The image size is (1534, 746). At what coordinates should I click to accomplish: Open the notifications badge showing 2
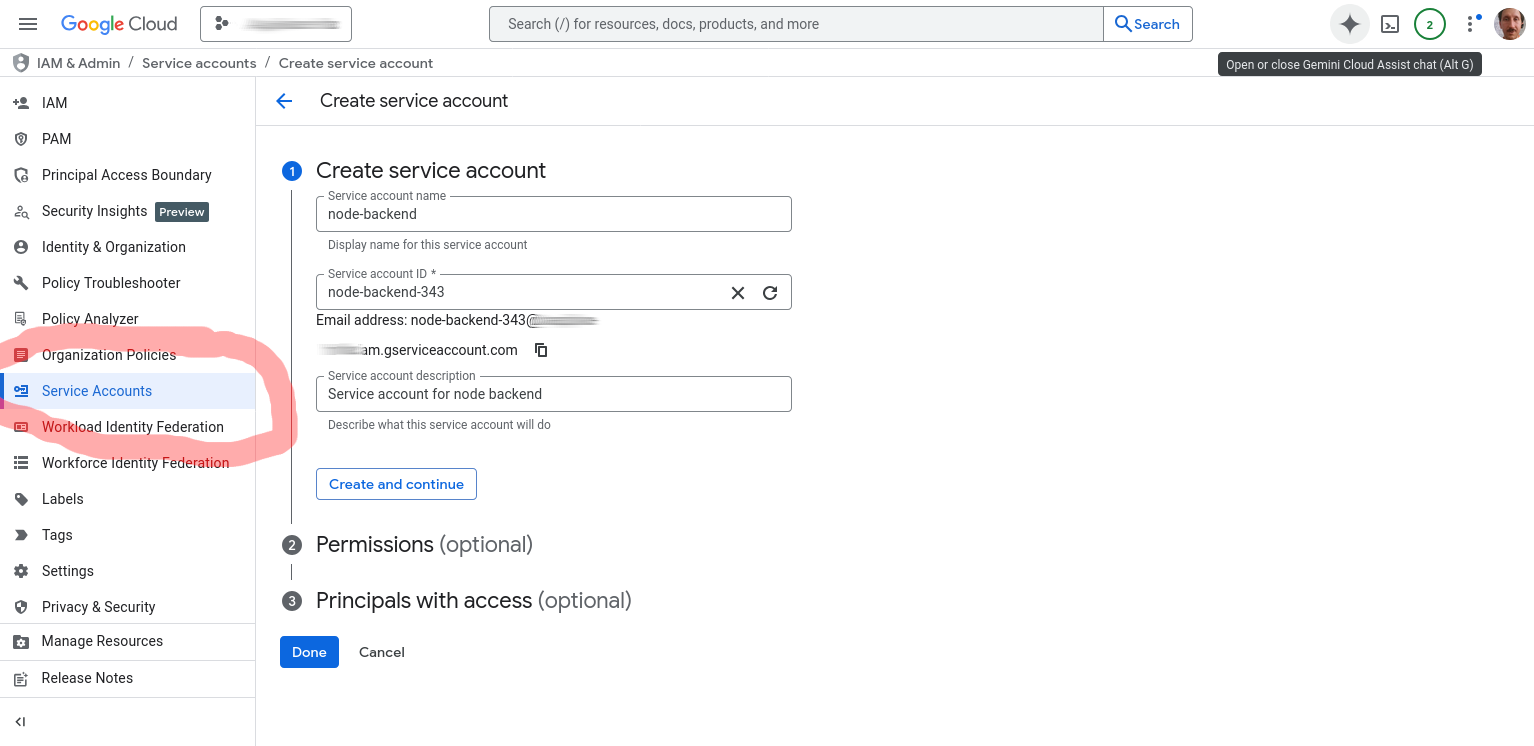[x=1429, y=24]
